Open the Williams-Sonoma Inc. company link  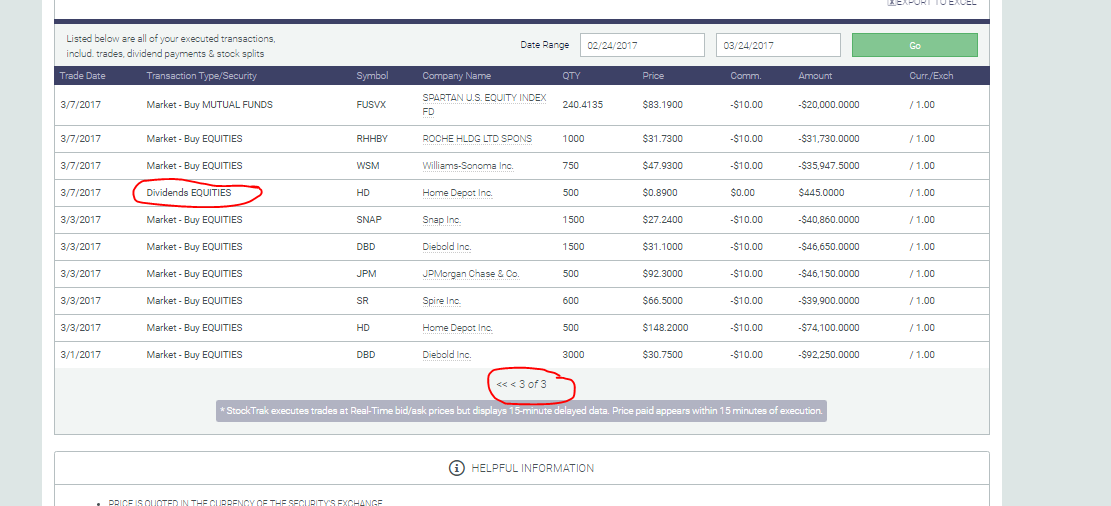click(x=468, y=166)
